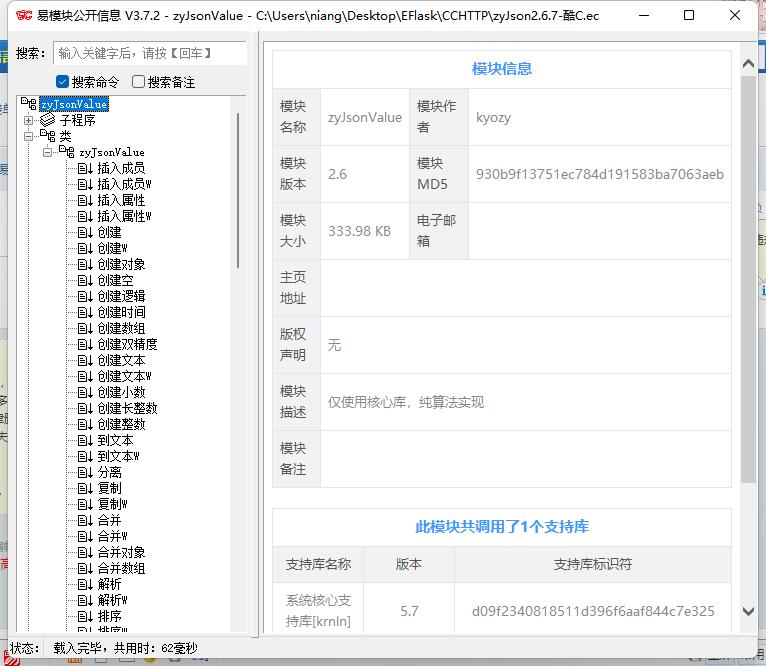Enable the 搜索备注 checkbox

(139, 82)
